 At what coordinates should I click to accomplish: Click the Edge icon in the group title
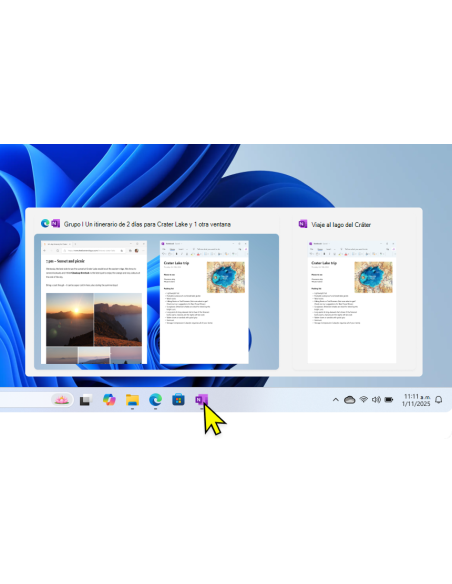coord(45,223)
